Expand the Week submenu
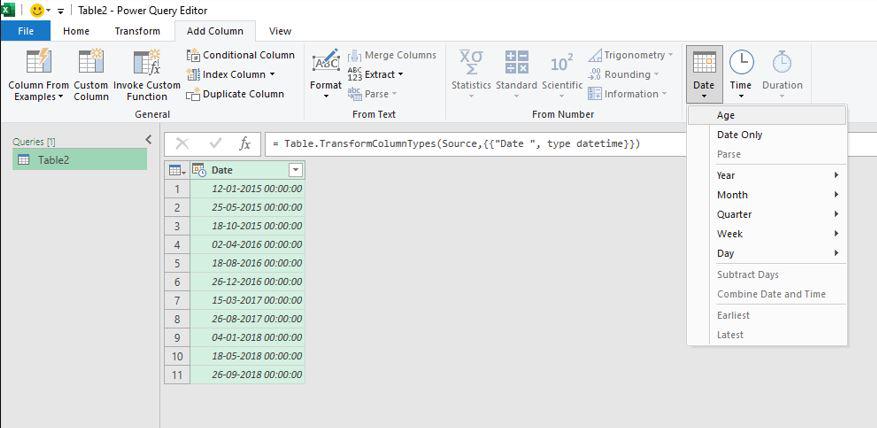Viewport: 877px width, 428px height. click(767, 234)
